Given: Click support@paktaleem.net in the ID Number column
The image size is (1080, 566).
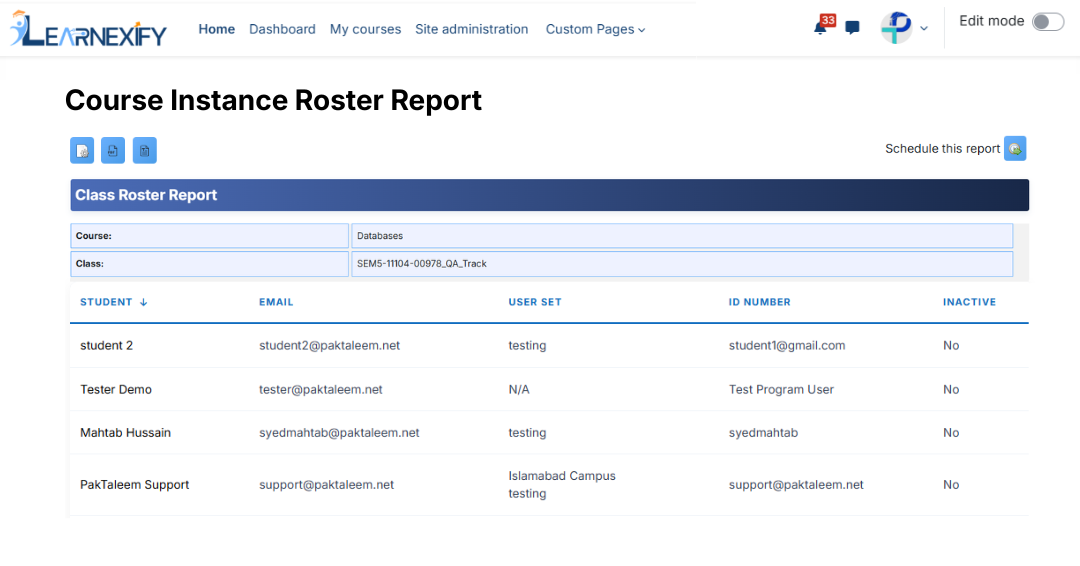Looking at the screenshot, I should tap(796, 485).
